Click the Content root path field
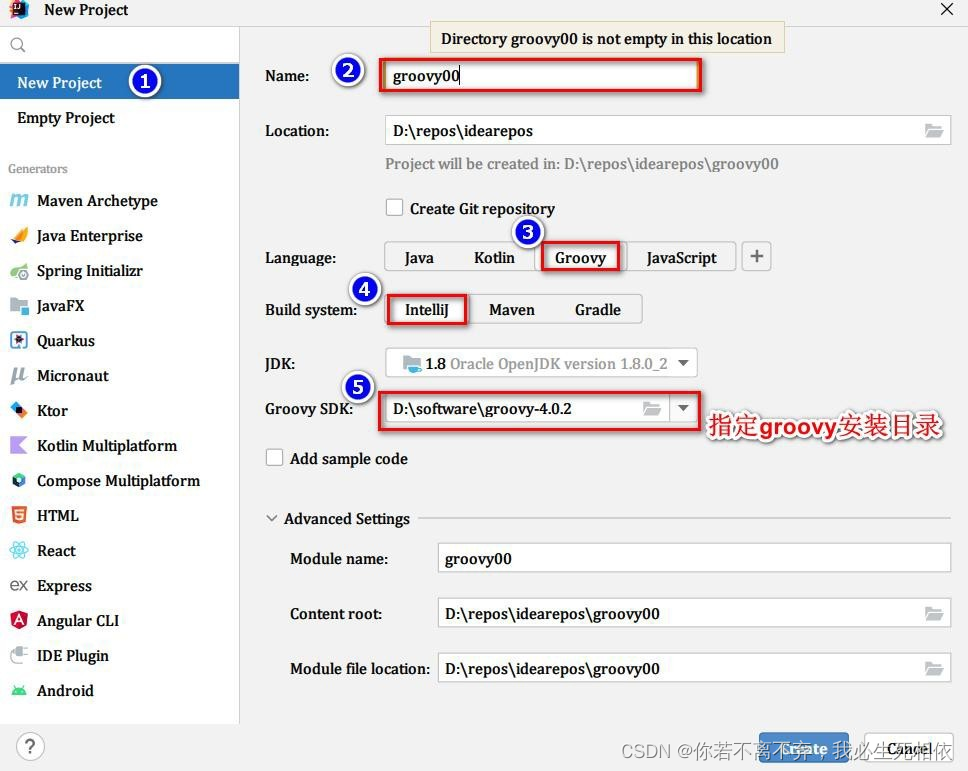This screenshot has width=968, height=771. point(694,614)
